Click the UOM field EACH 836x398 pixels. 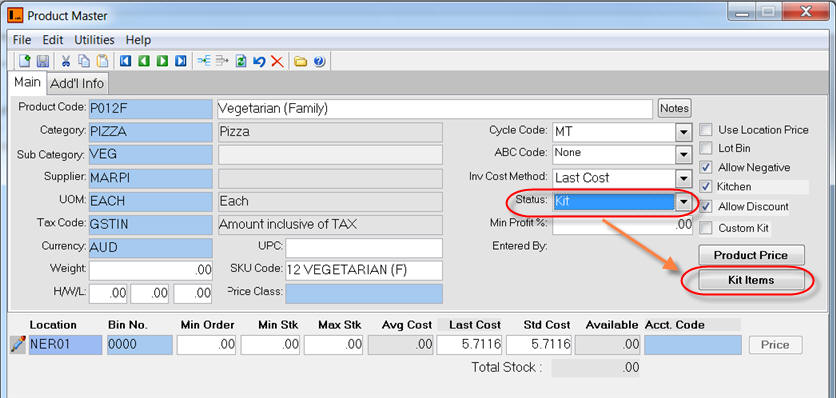150,201
